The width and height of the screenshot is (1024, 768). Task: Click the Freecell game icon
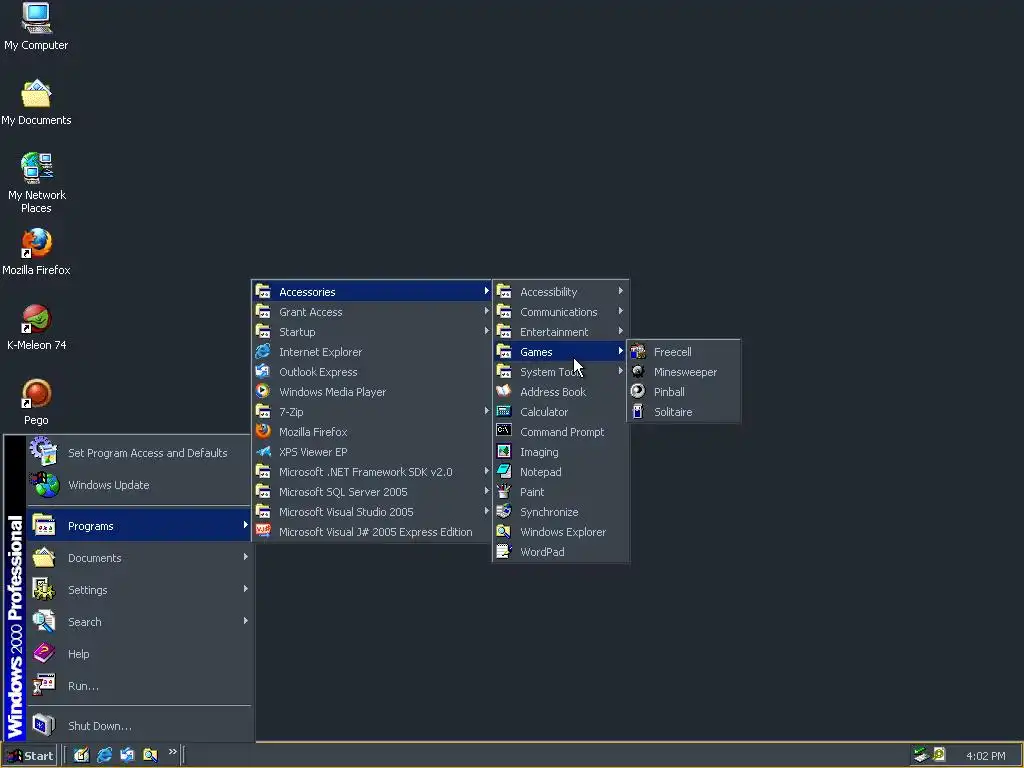click(x=638, y=351)
